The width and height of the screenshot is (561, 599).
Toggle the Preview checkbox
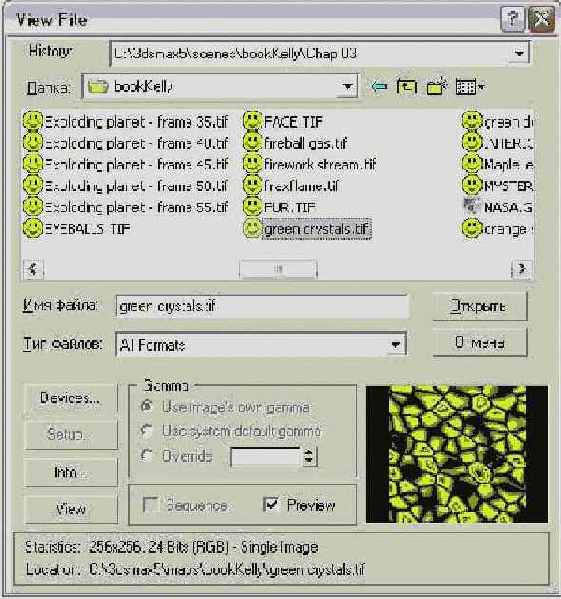click(271, 504)
